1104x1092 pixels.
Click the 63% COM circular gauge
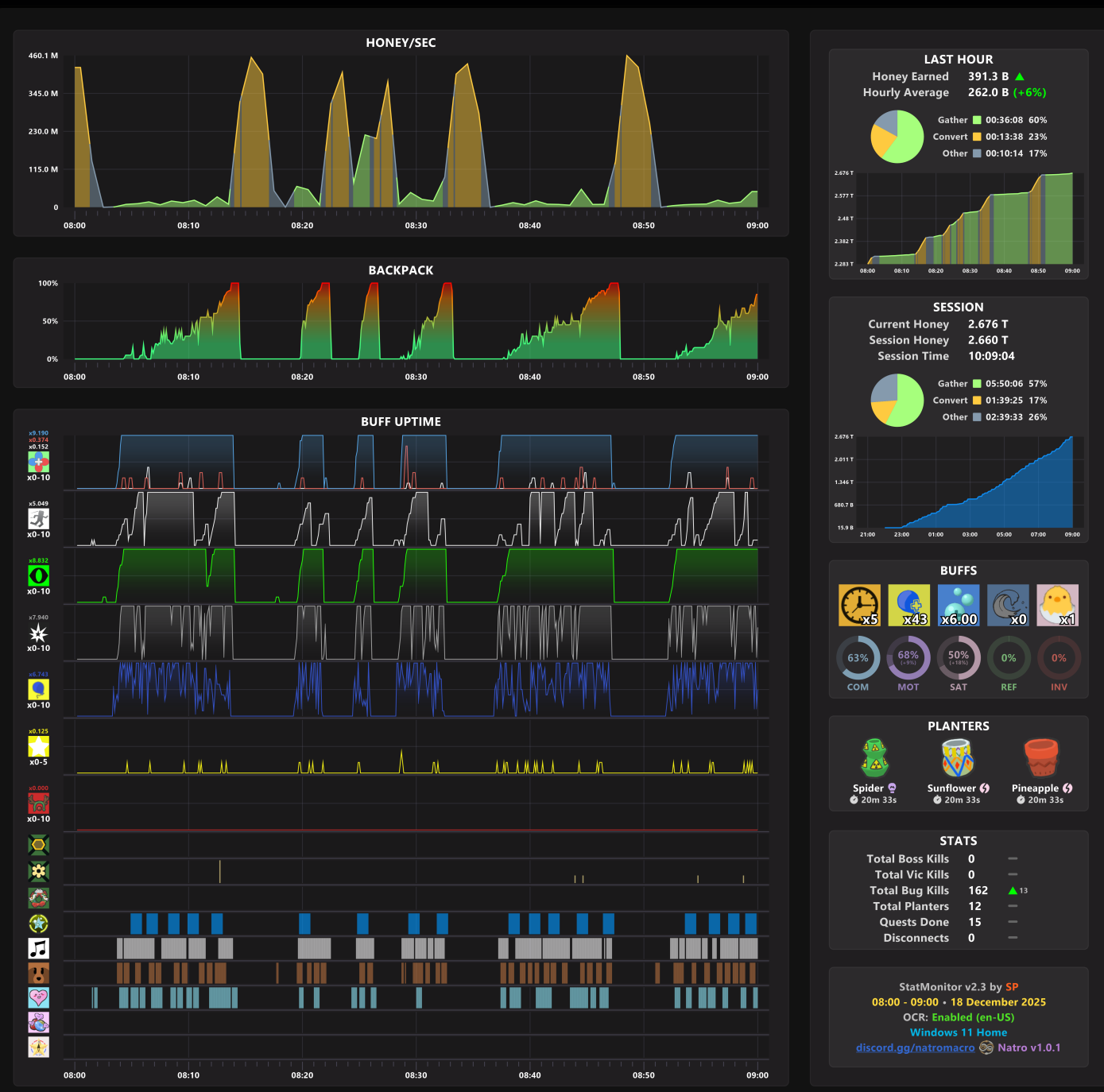858,658
